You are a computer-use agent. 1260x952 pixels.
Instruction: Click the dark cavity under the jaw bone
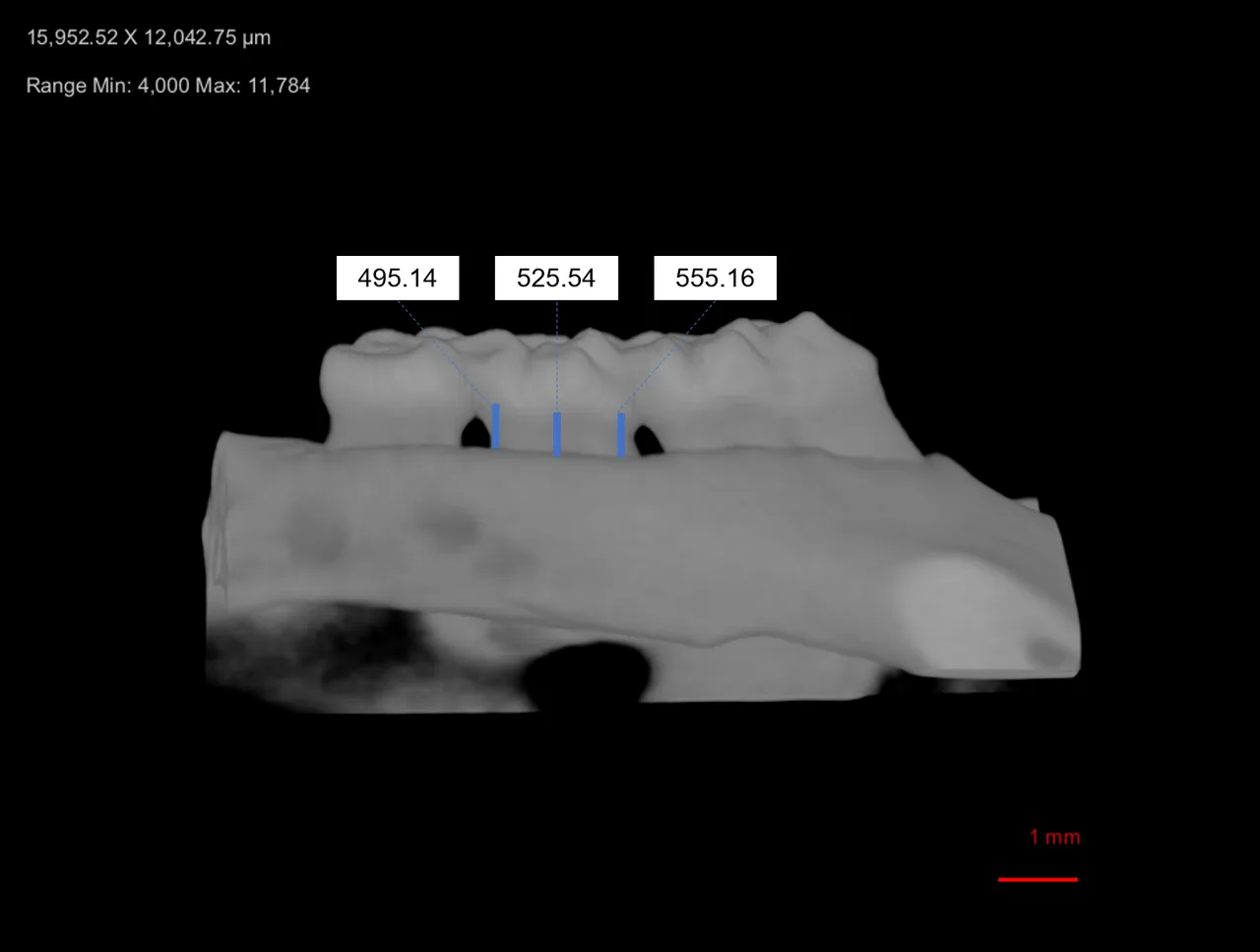pos(588,672)
